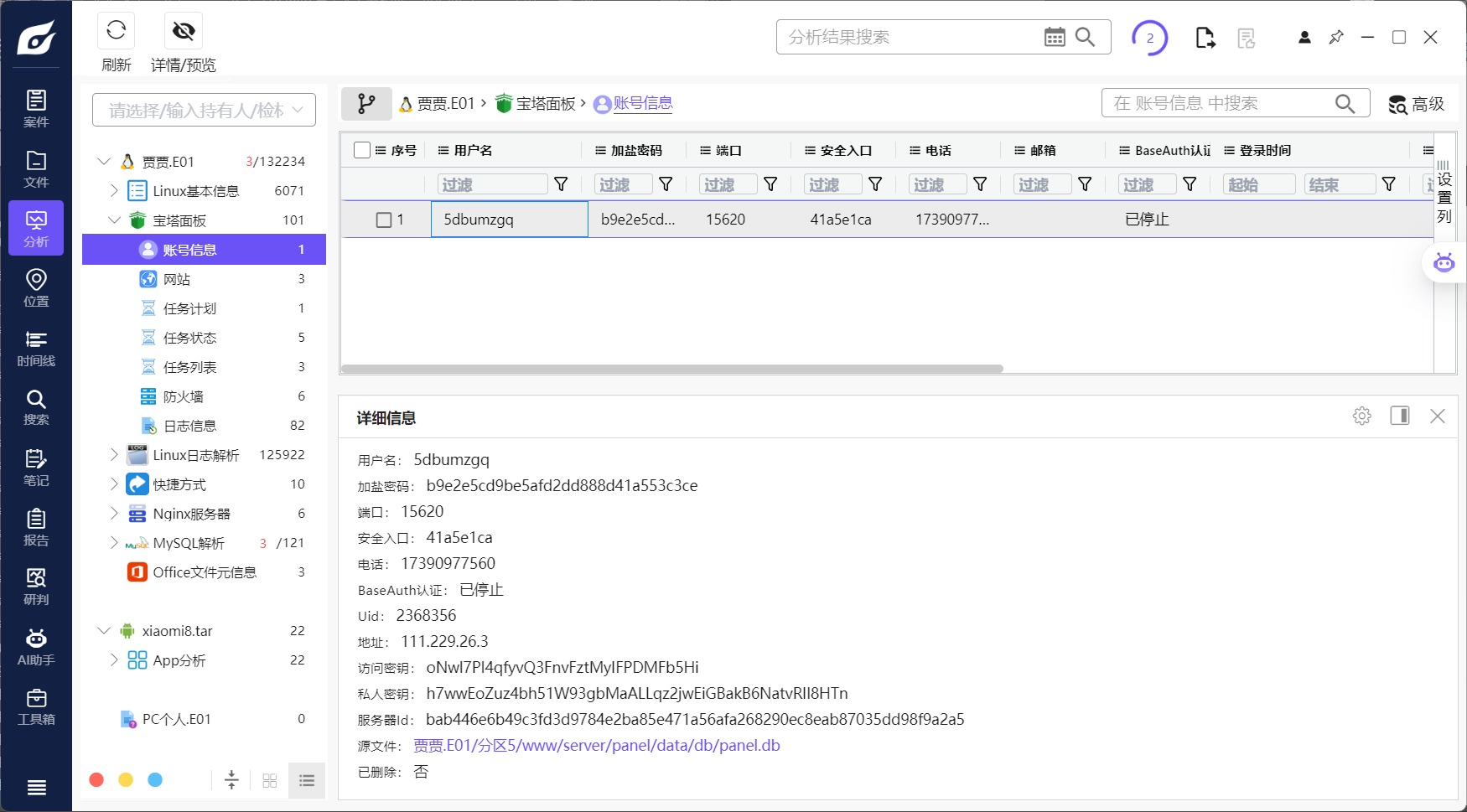Open detail panel settings gear

tap(1361, 416)
